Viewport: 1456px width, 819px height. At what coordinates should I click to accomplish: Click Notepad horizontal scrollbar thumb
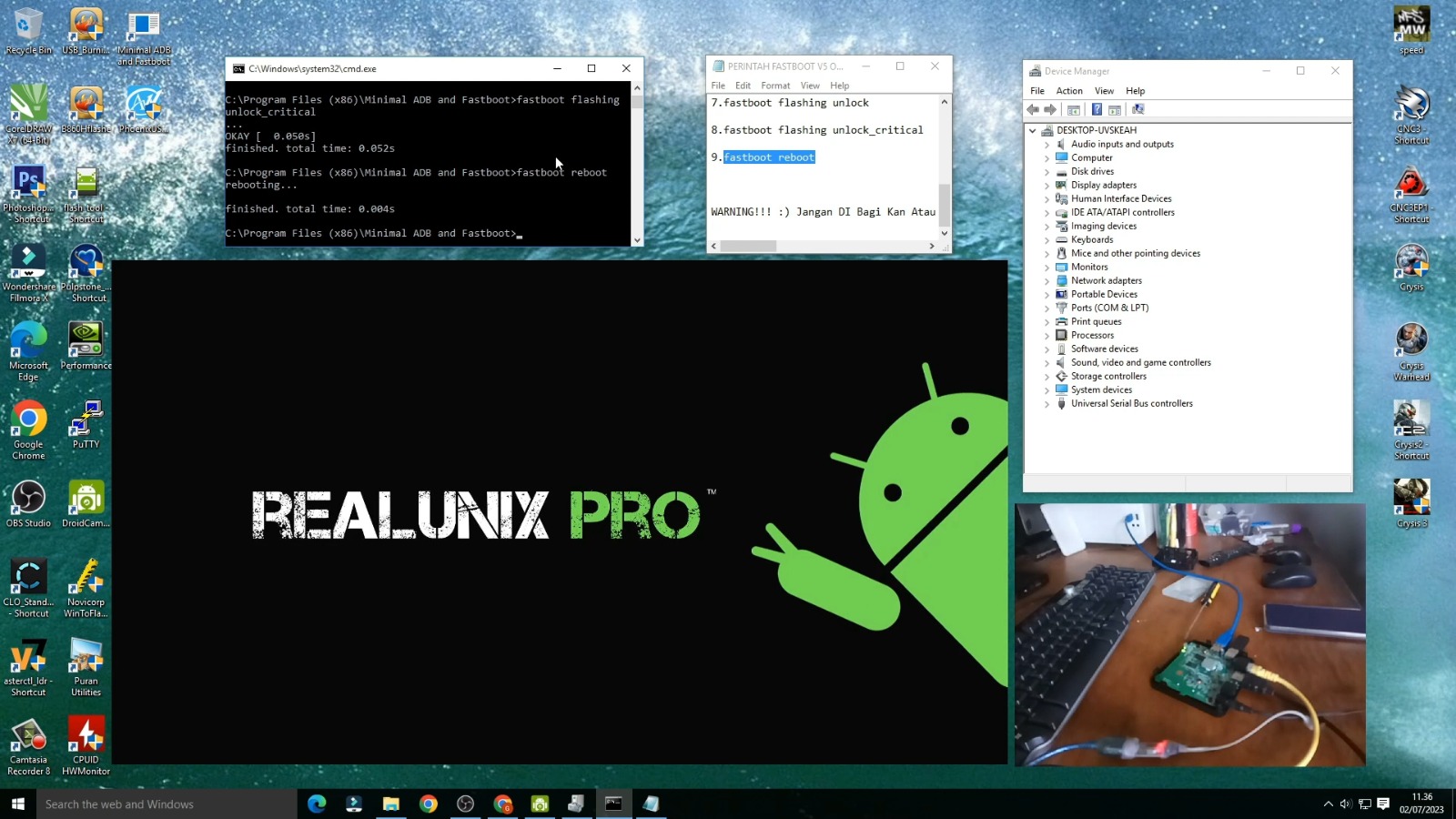coord(749,246)
